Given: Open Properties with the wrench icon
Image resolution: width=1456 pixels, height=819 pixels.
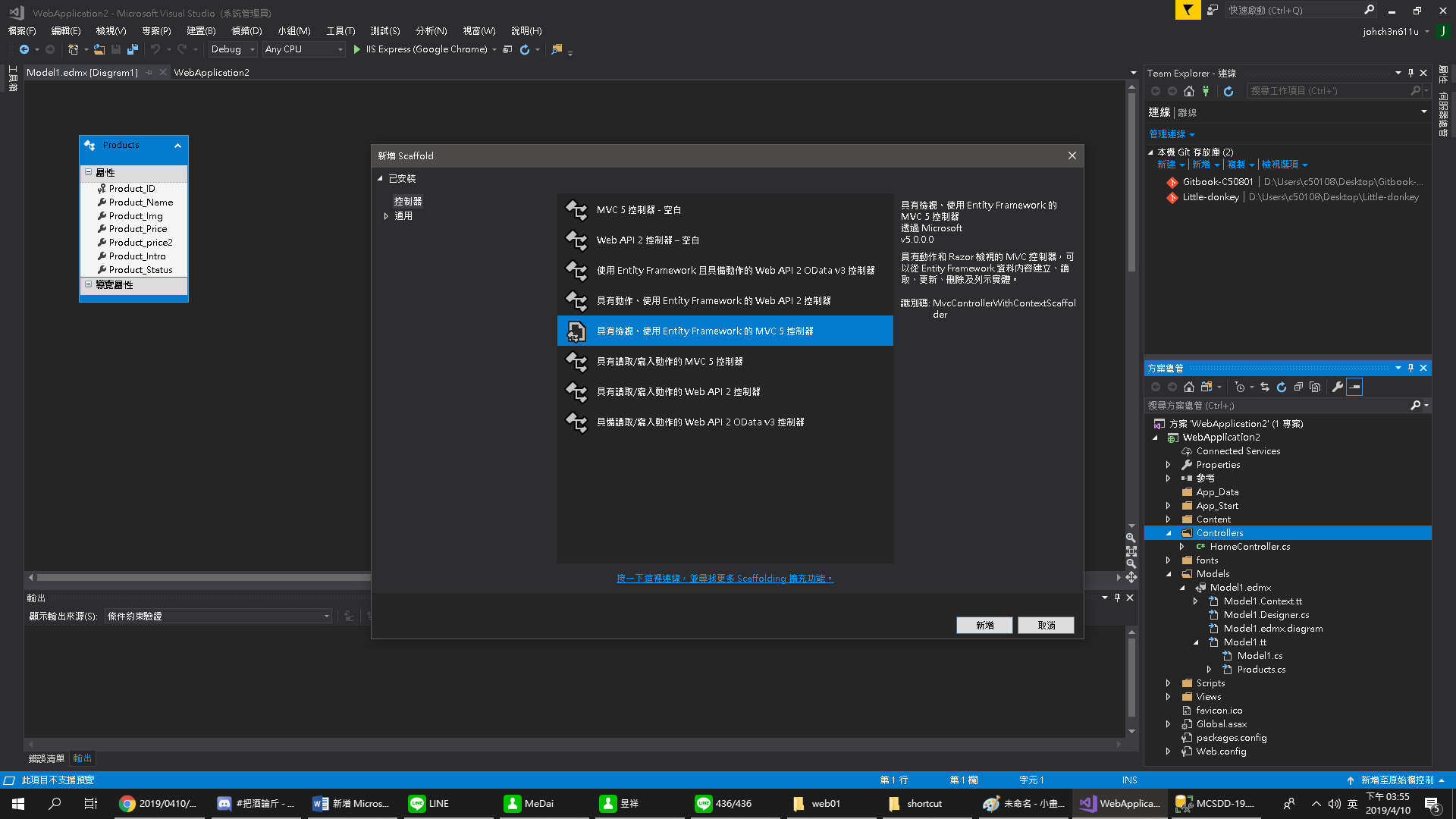Looking at the screenshot, I should pos(1338,387).
